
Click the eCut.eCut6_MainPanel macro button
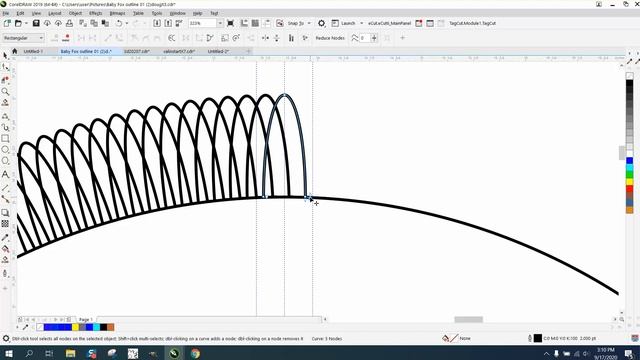[389, 23]
